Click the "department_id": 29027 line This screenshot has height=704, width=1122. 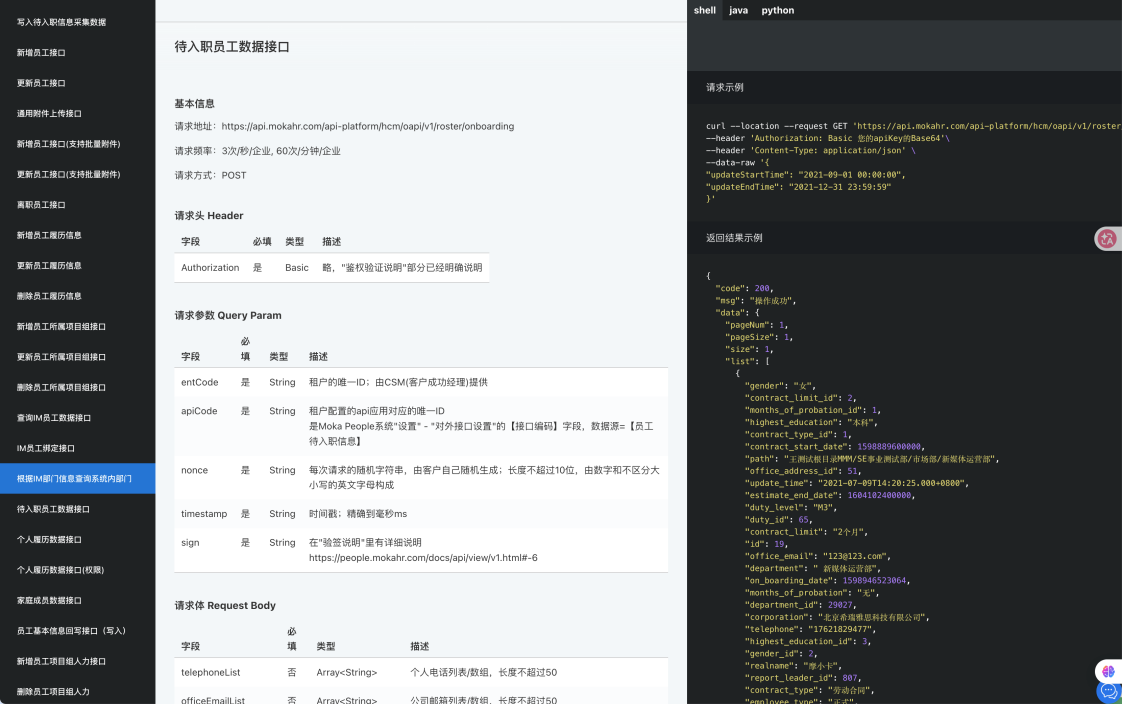[801, 605]
